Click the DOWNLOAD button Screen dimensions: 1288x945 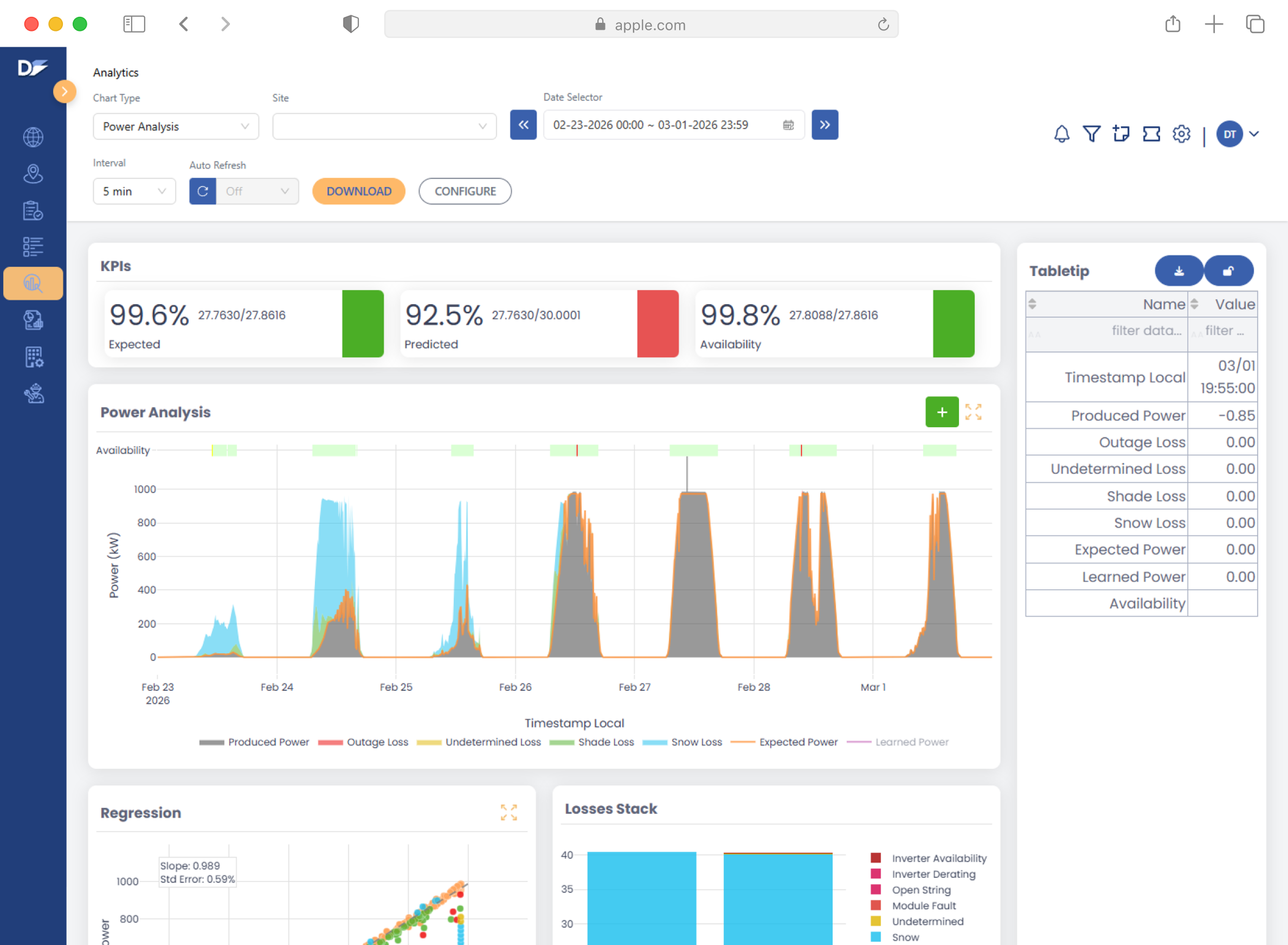359,191
